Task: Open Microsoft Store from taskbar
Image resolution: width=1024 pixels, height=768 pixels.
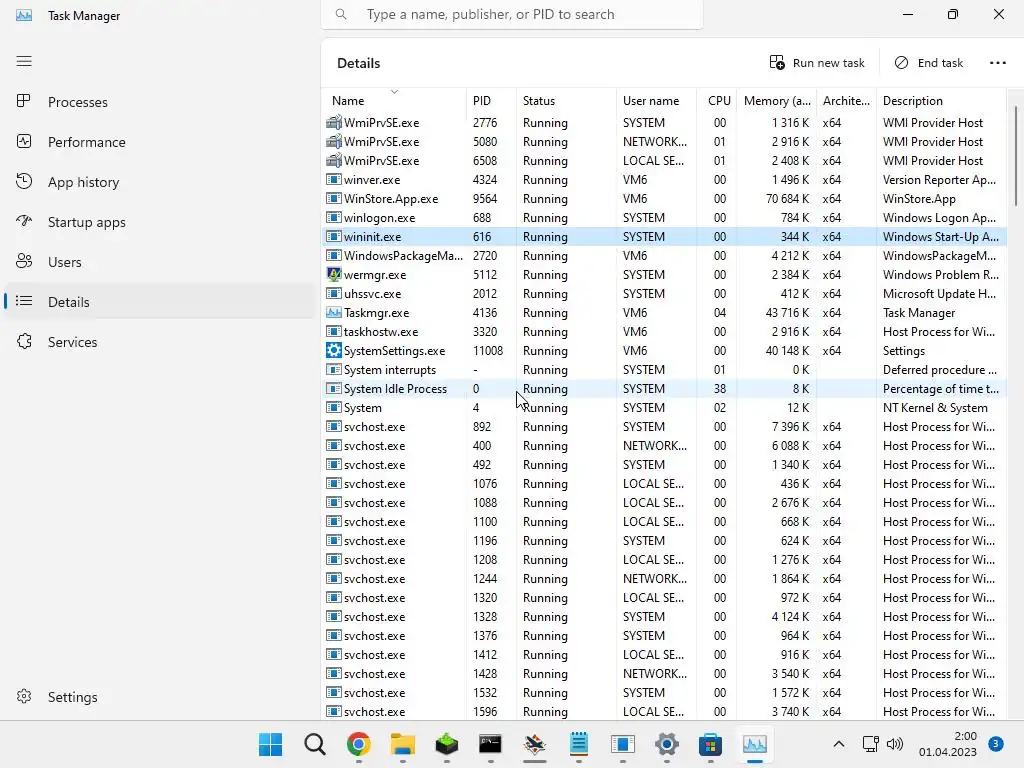Action: pos(711,744)
